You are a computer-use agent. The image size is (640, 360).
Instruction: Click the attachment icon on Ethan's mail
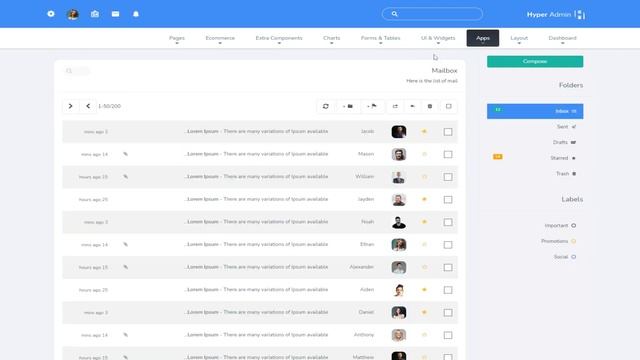click(x=125, y=244)
